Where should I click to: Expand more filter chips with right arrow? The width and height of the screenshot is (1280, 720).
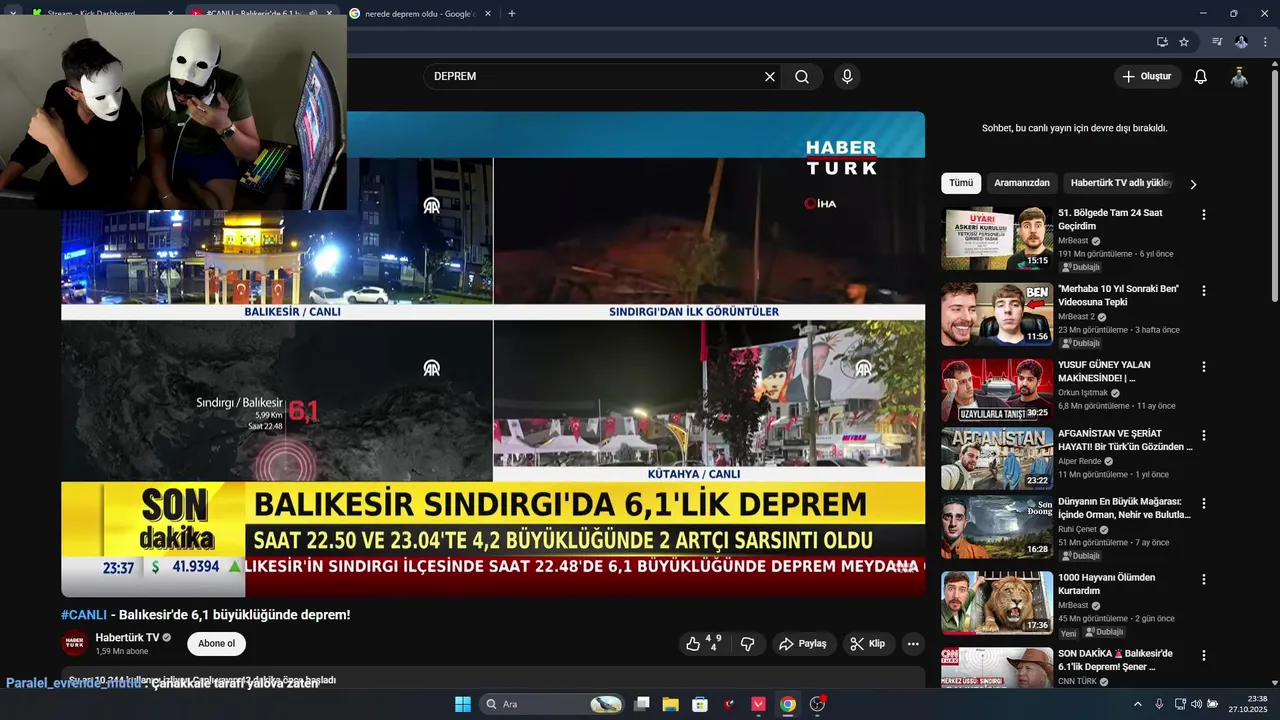1193,184
